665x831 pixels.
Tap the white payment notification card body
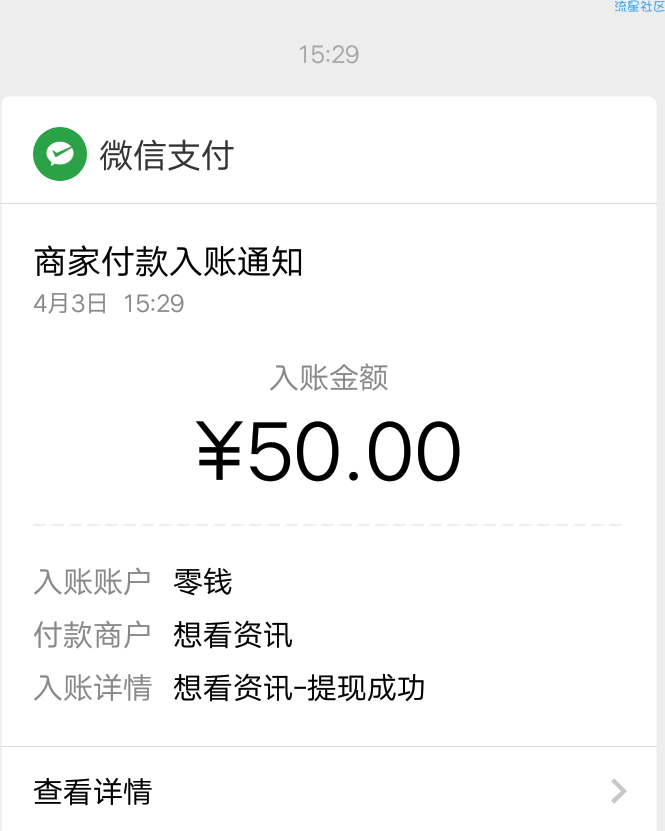329,464
